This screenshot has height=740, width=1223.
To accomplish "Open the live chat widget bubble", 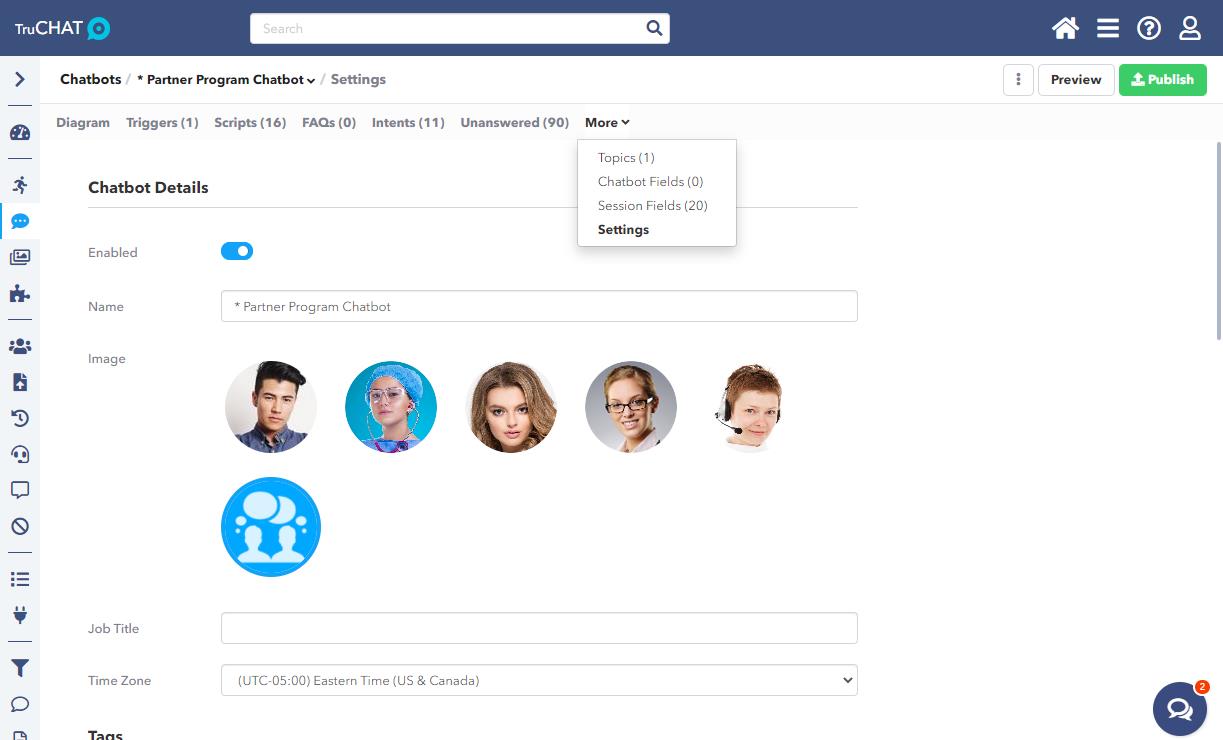I will [1180, 709].
